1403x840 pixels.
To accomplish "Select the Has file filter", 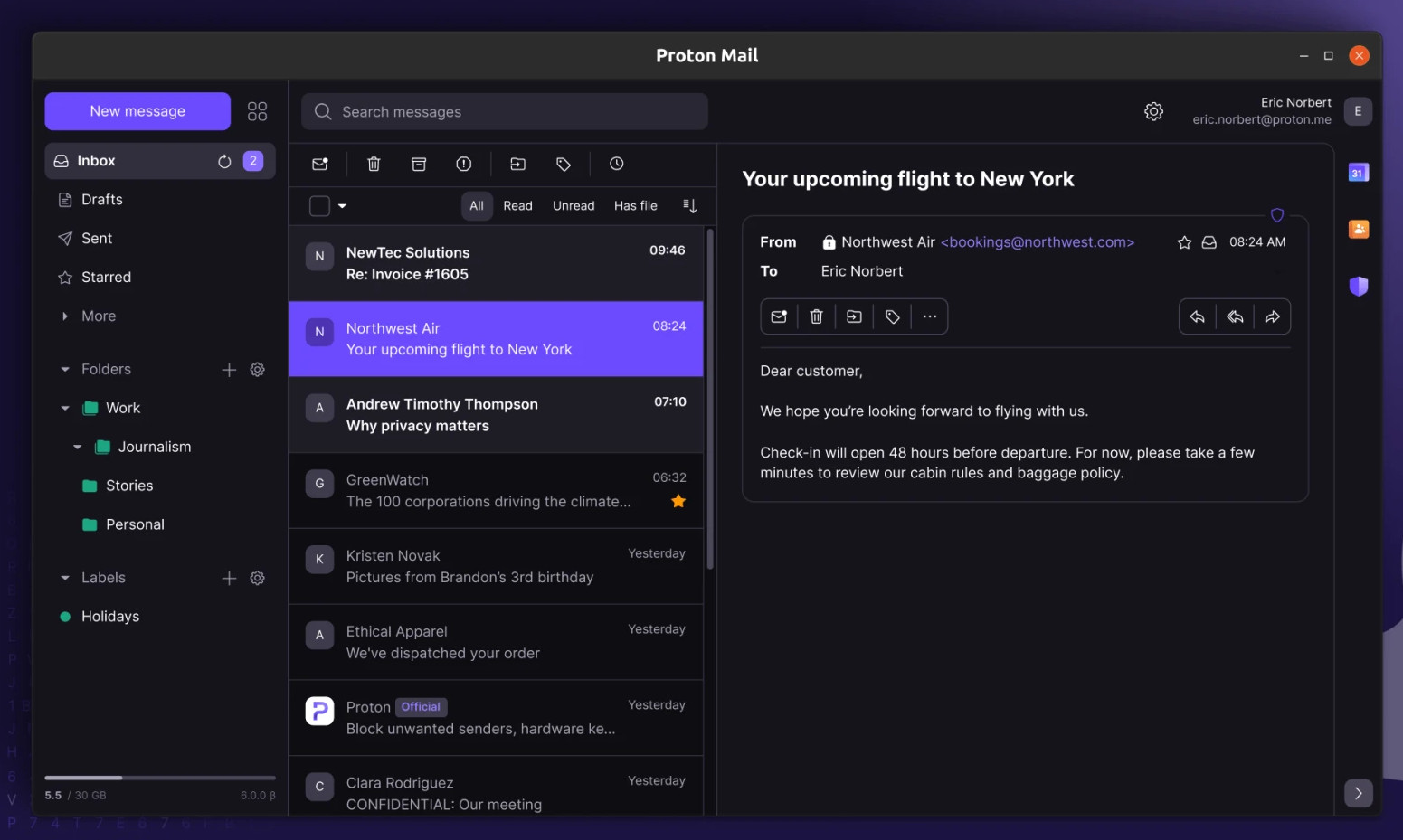I will tap(635, 206).
